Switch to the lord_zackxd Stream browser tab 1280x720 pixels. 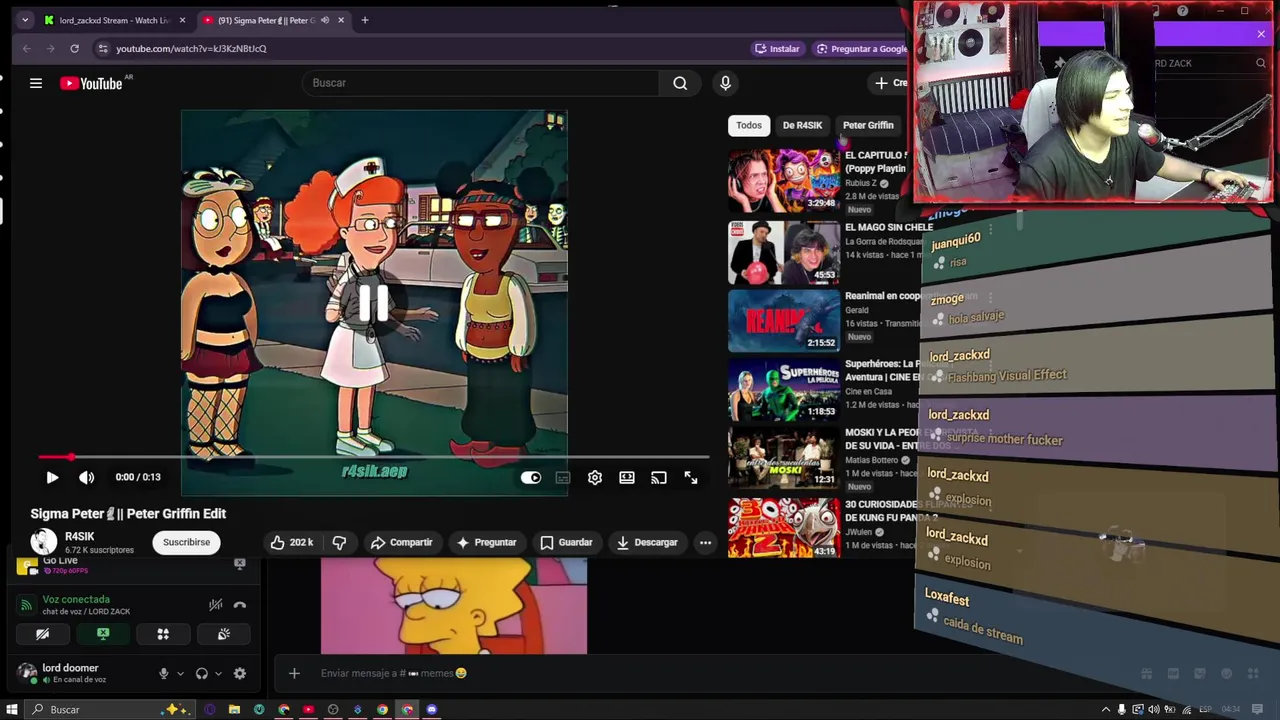(112, 20)
